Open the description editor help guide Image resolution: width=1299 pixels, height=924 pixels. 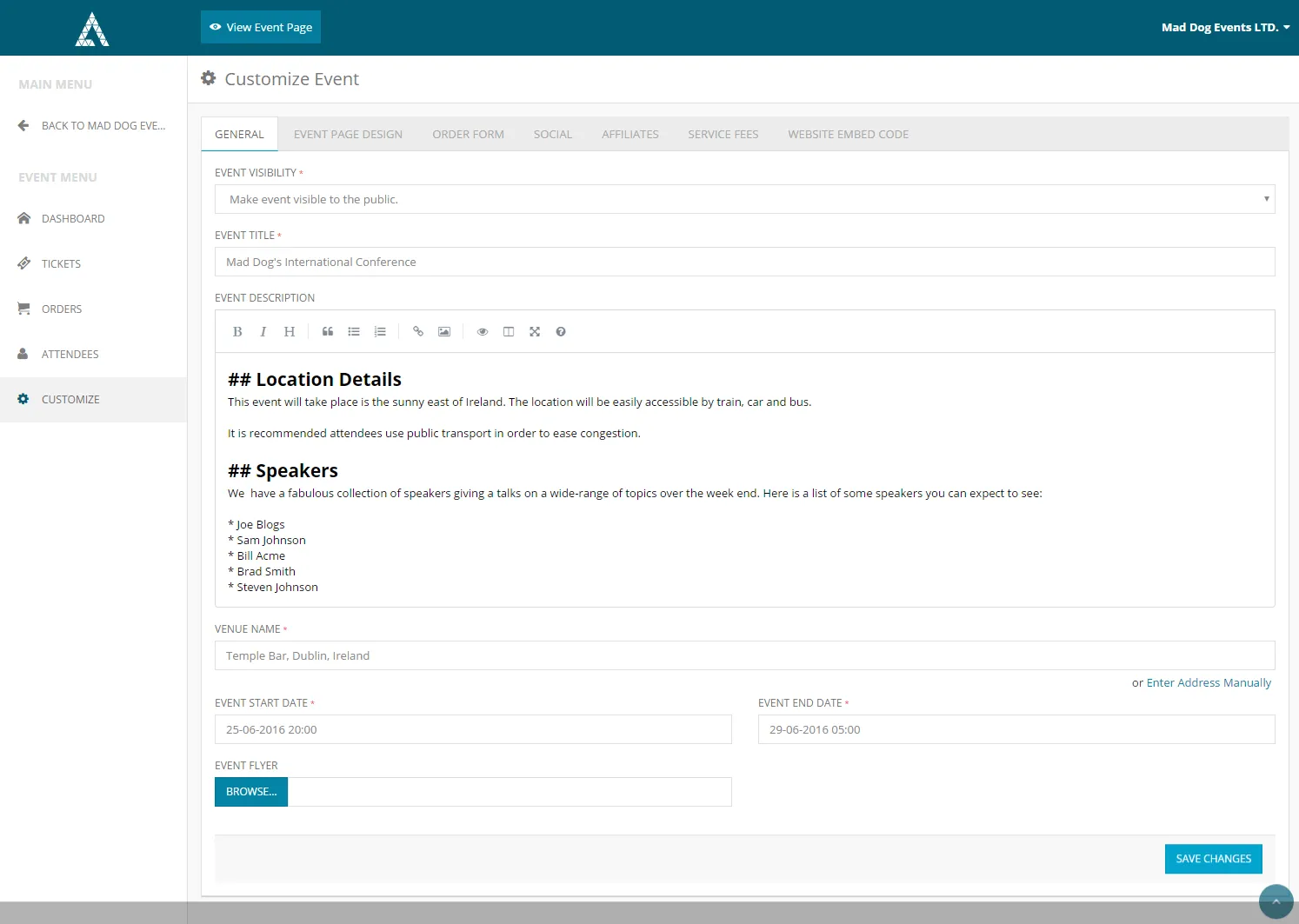coord(561,331)
